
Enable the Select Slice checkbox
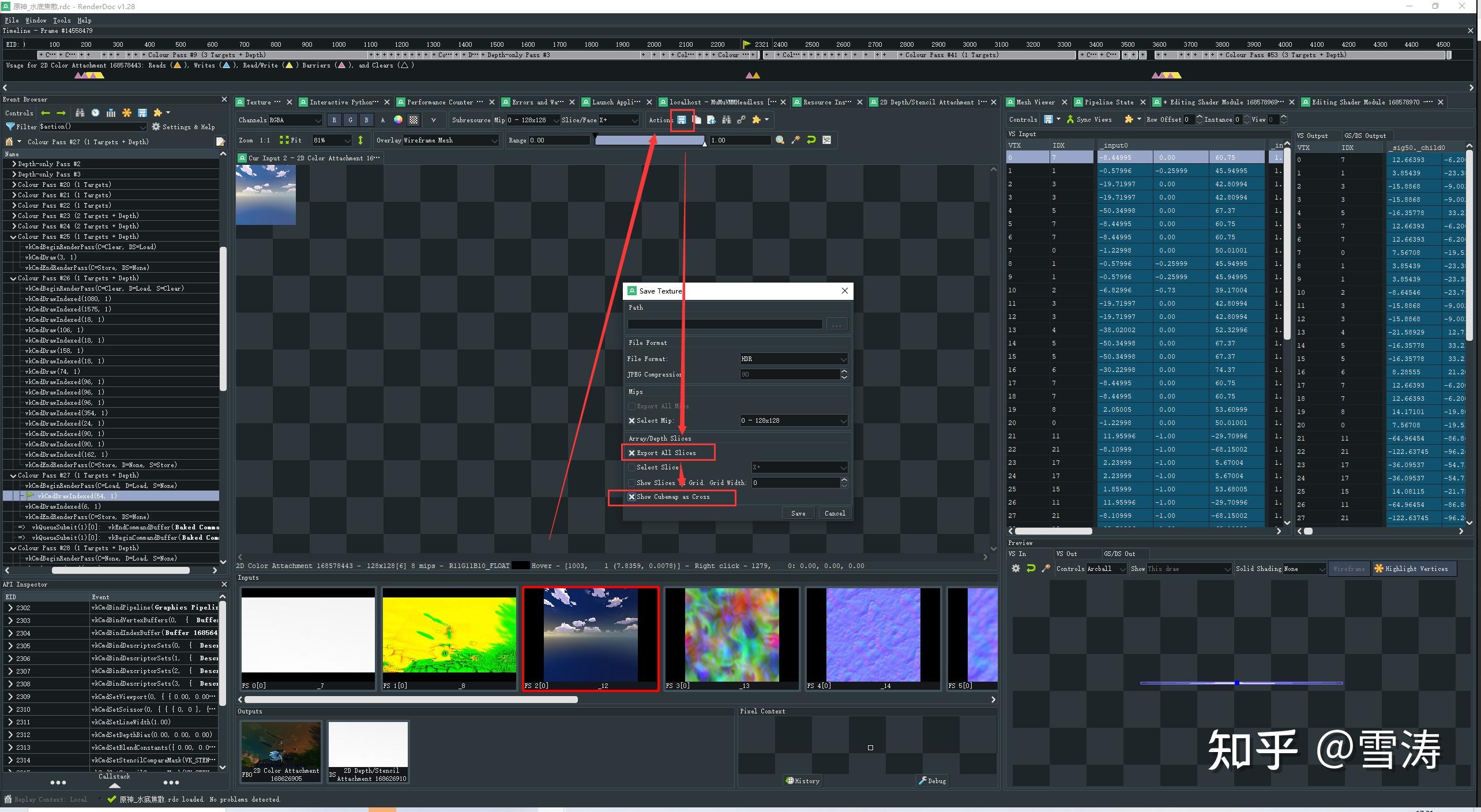[x=632, y=468]
